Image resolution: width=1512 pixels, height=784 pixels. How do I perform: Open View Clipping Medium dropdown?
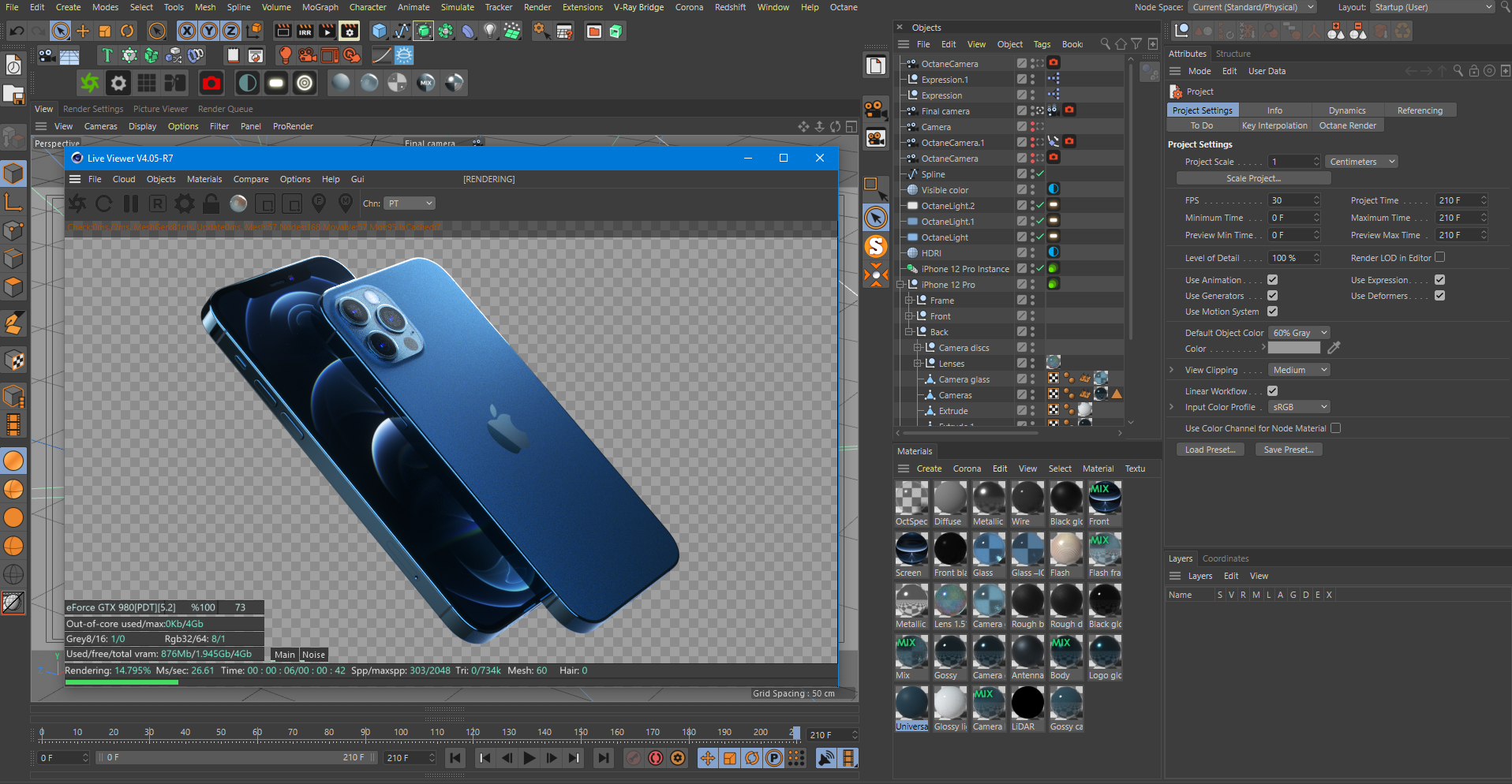[x=1300, y=370]
